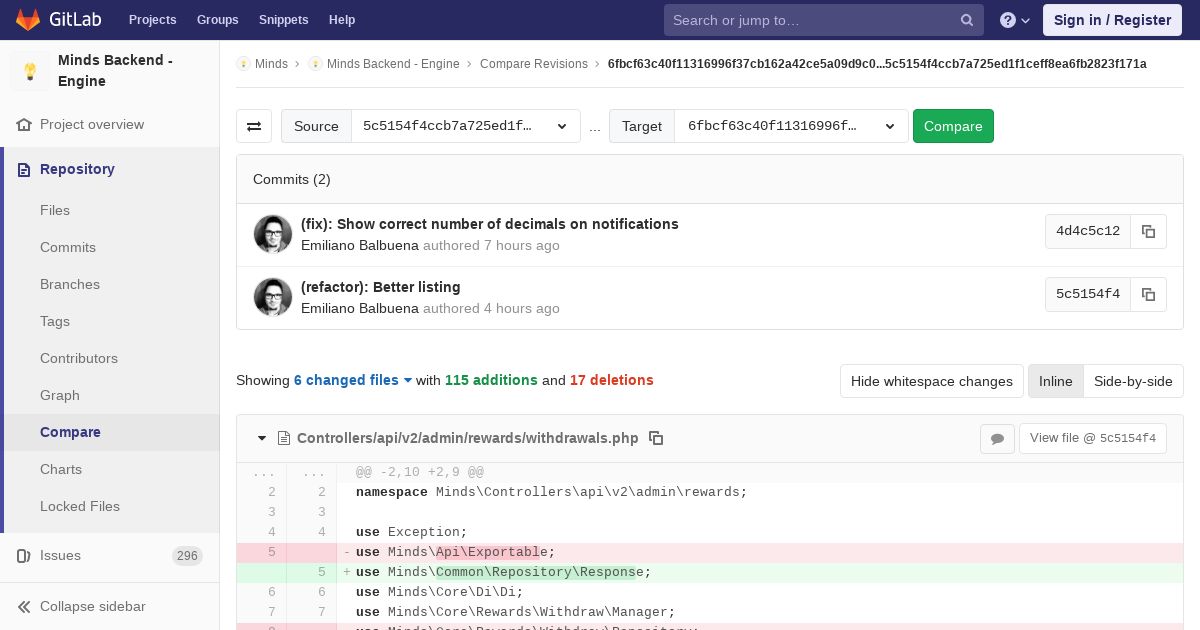The height and width of the screenshot is (630, 1200).
Task: Open Projects menu in top bar
Action: [x=152, y=20]
